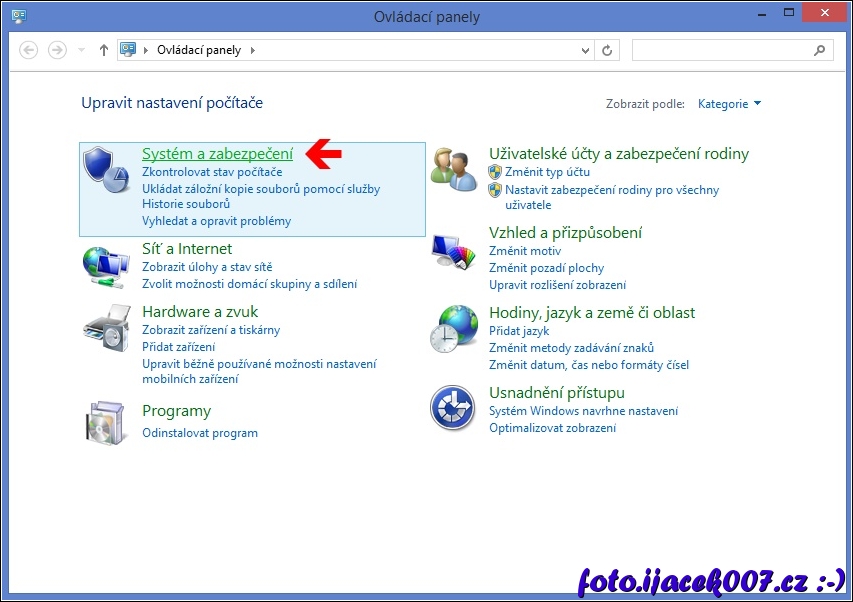Click Přidat jazyk link

[519, 331]
